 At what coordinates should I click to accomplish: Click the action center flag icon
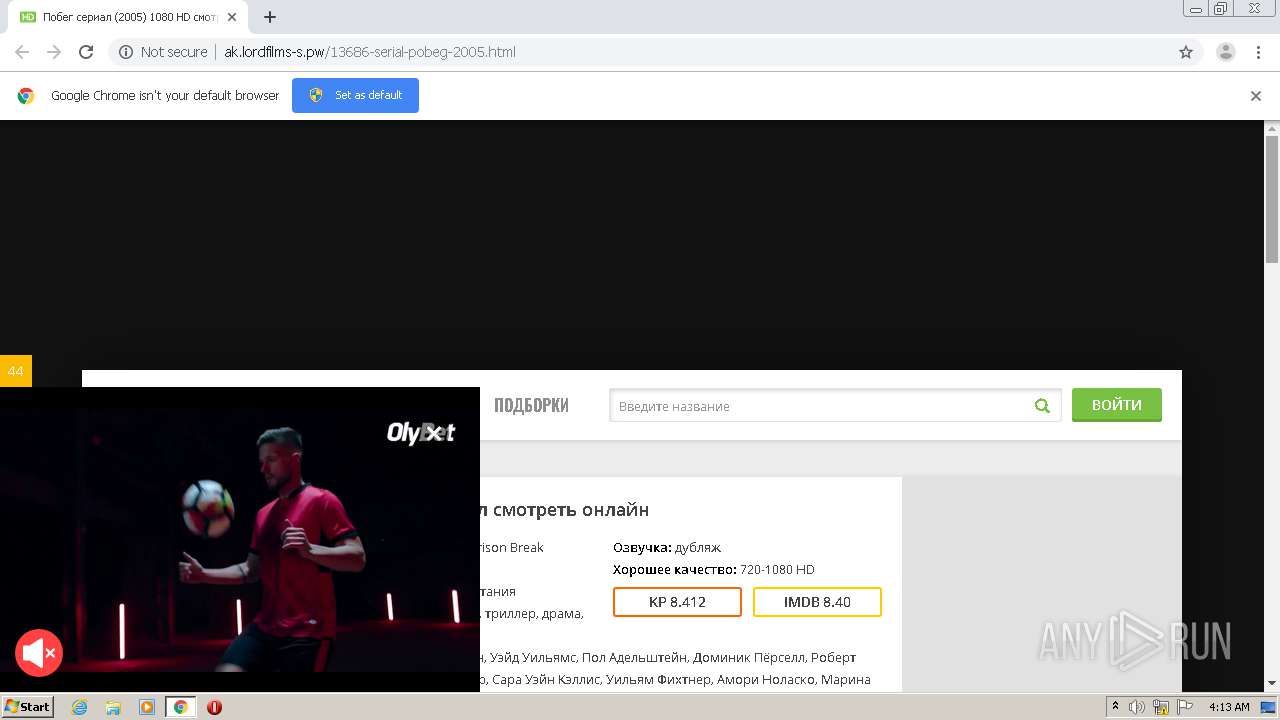coord(1185,707)
